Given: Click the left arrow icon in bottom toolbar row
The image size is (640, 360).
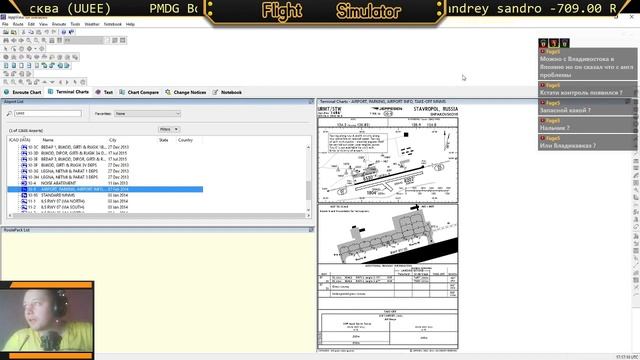Looking at the screenshot, I should pyautogui.click(x=60, y=82).
